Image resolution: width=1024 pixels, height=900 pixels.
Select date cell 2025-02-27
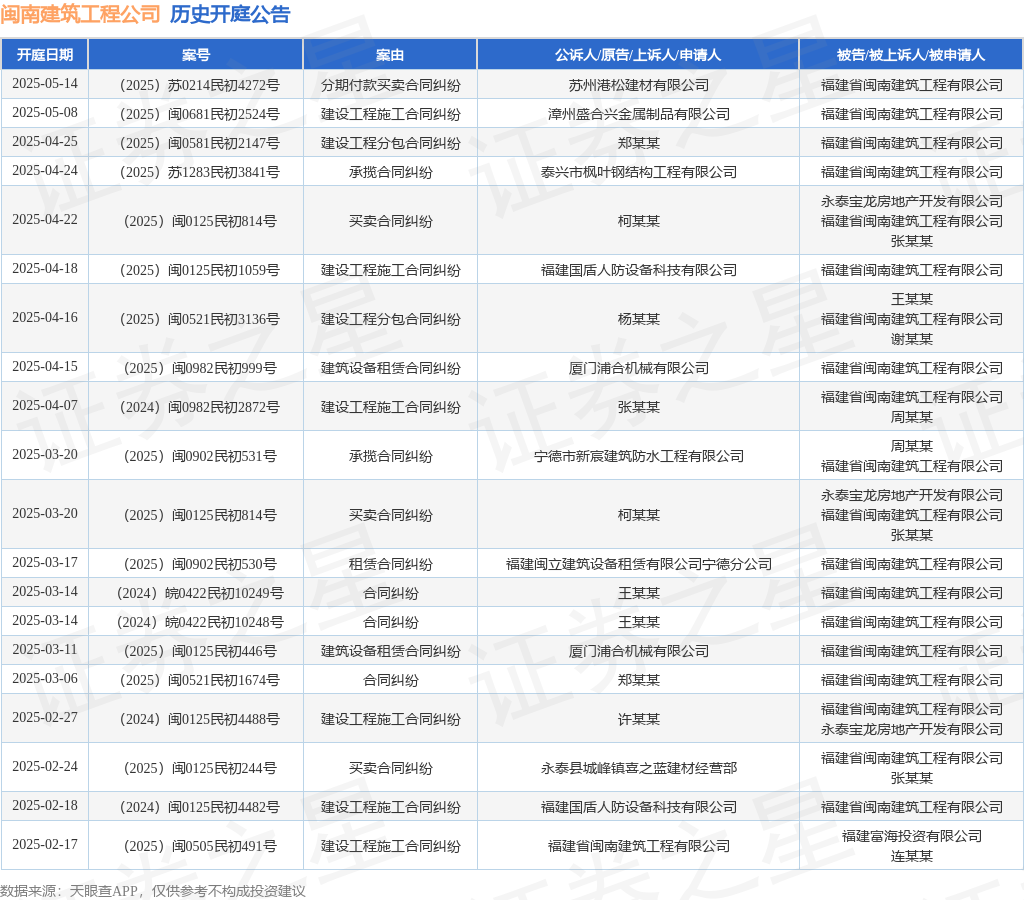click(44, 718)
